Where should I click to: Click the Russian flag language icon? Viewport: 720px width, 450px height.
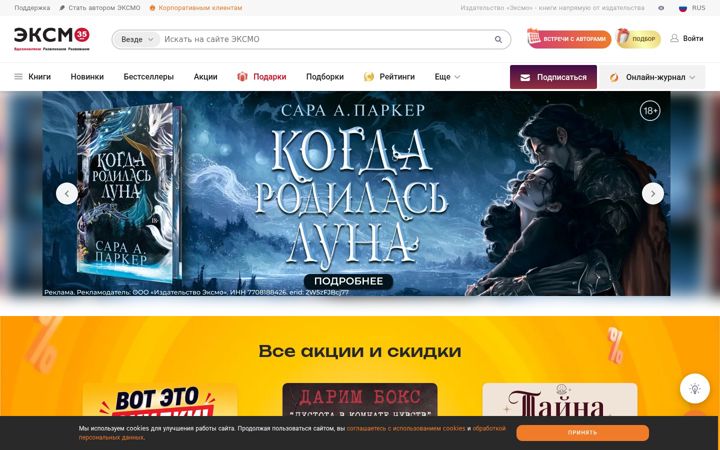click(683, 8)
